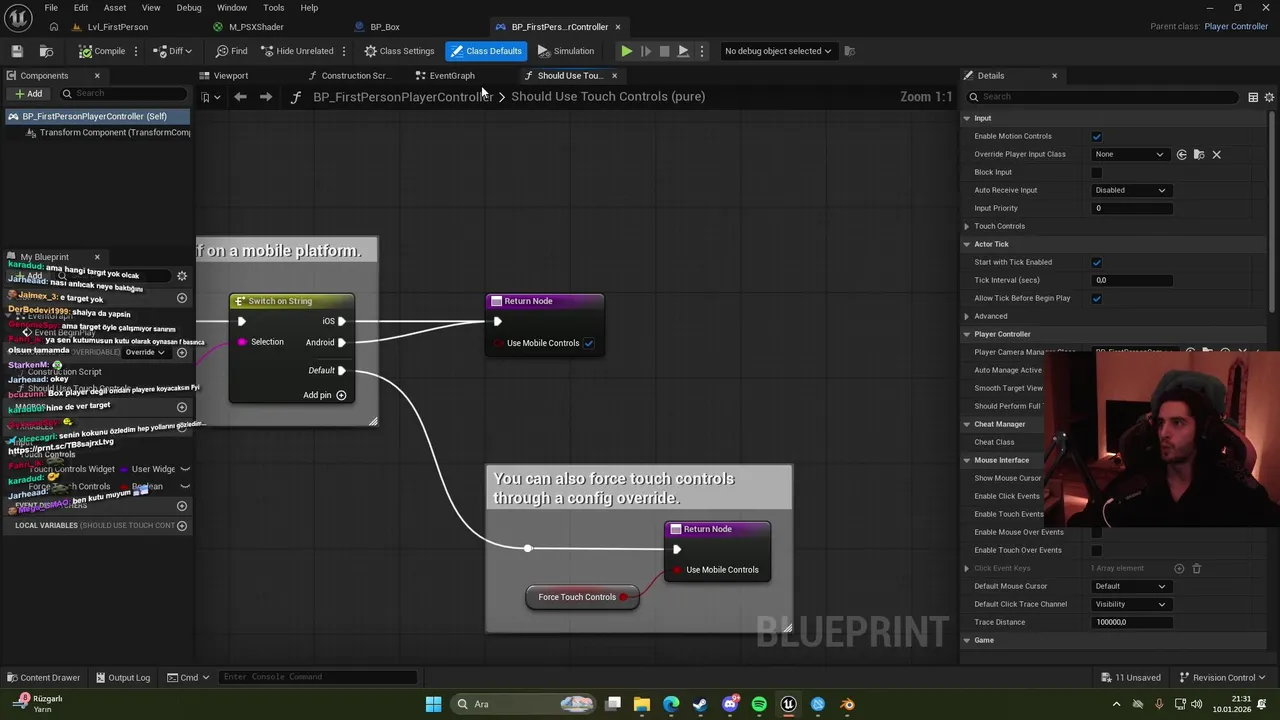
Task: Switch to the EventGraph tab
Action: click(452, 76)
